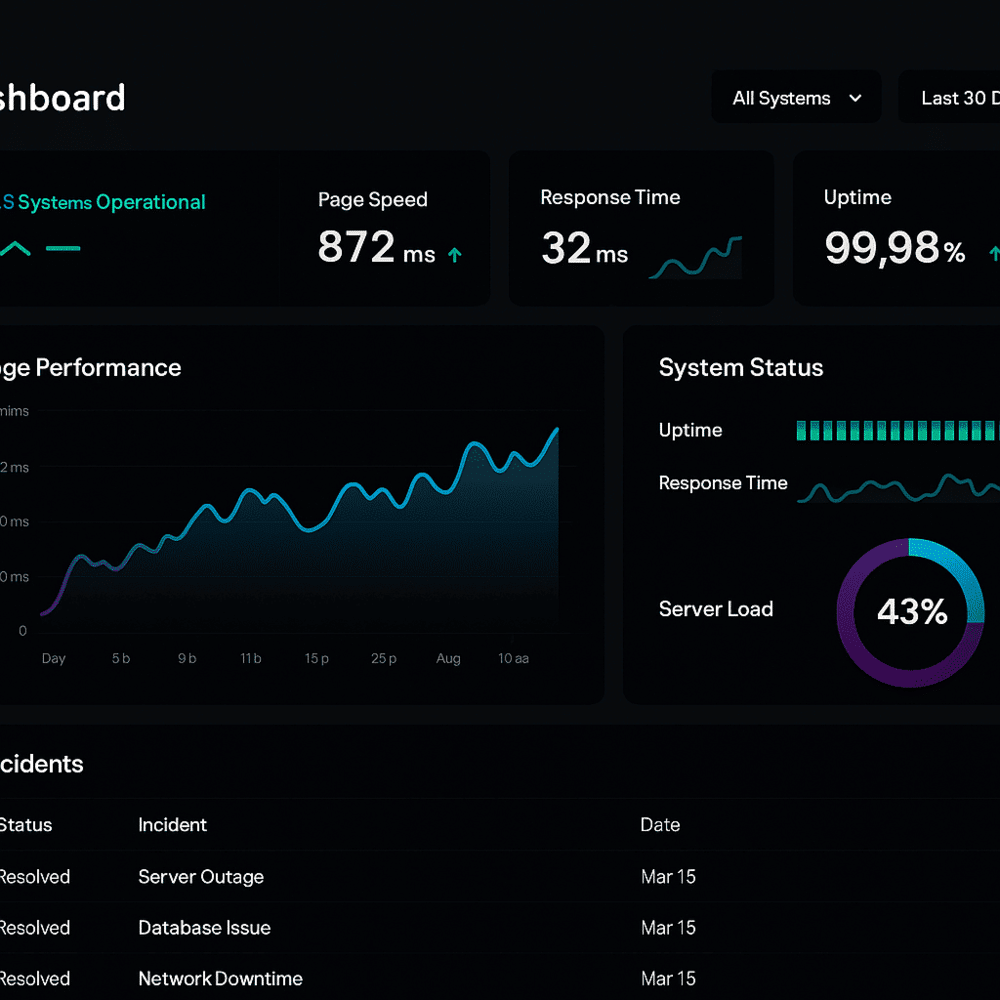Click Resolved status for Network Downtime

(x=34, y=979)
